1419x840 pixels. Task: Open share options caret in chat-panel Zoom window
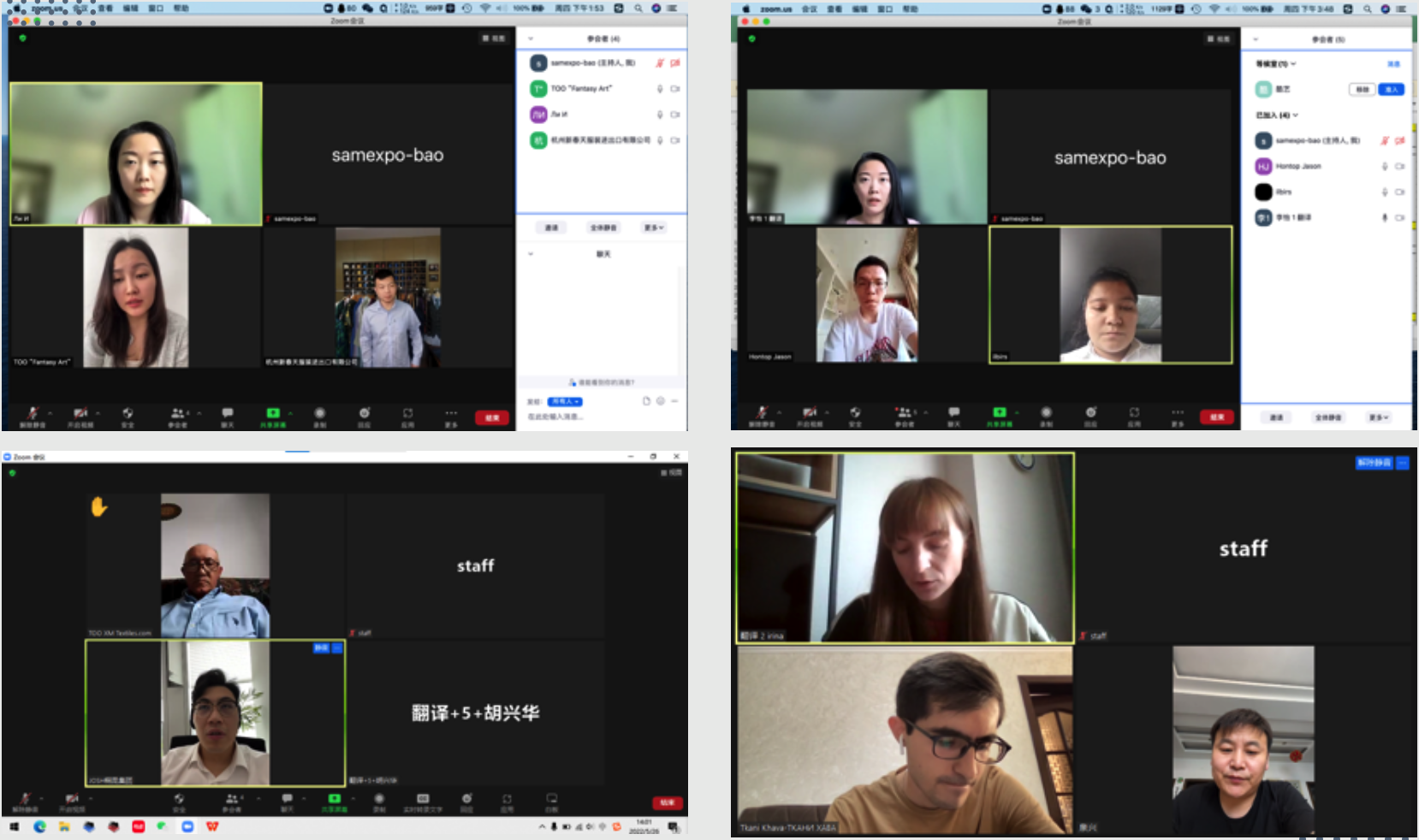pos(290,413)
